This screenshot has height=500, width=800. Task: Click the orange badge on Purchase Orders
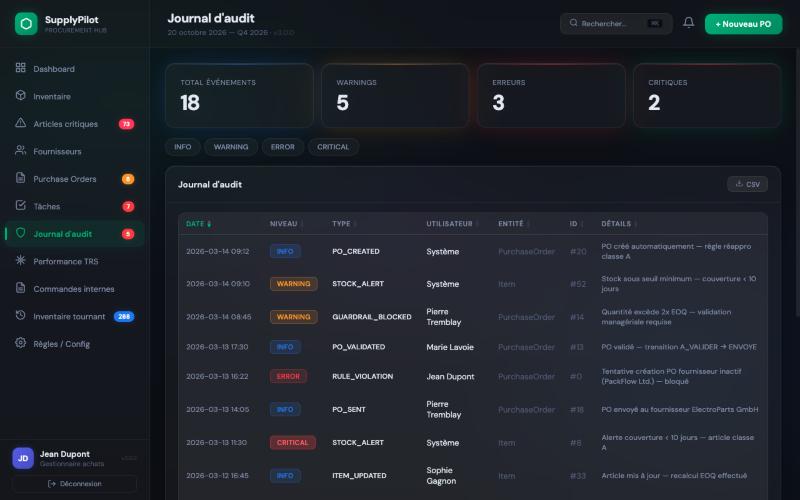tap(128, 179)
